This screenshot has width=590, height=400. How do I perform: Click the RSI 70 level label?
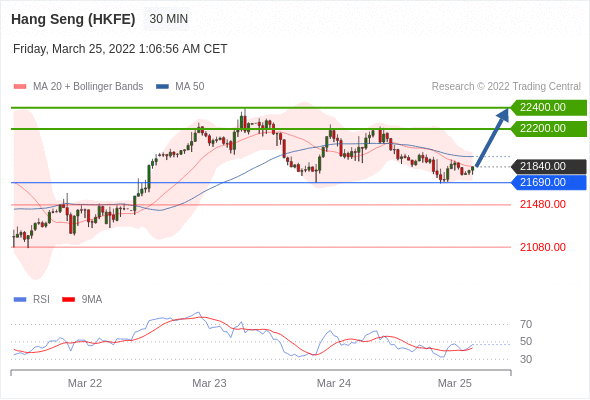tap(526, 324)
